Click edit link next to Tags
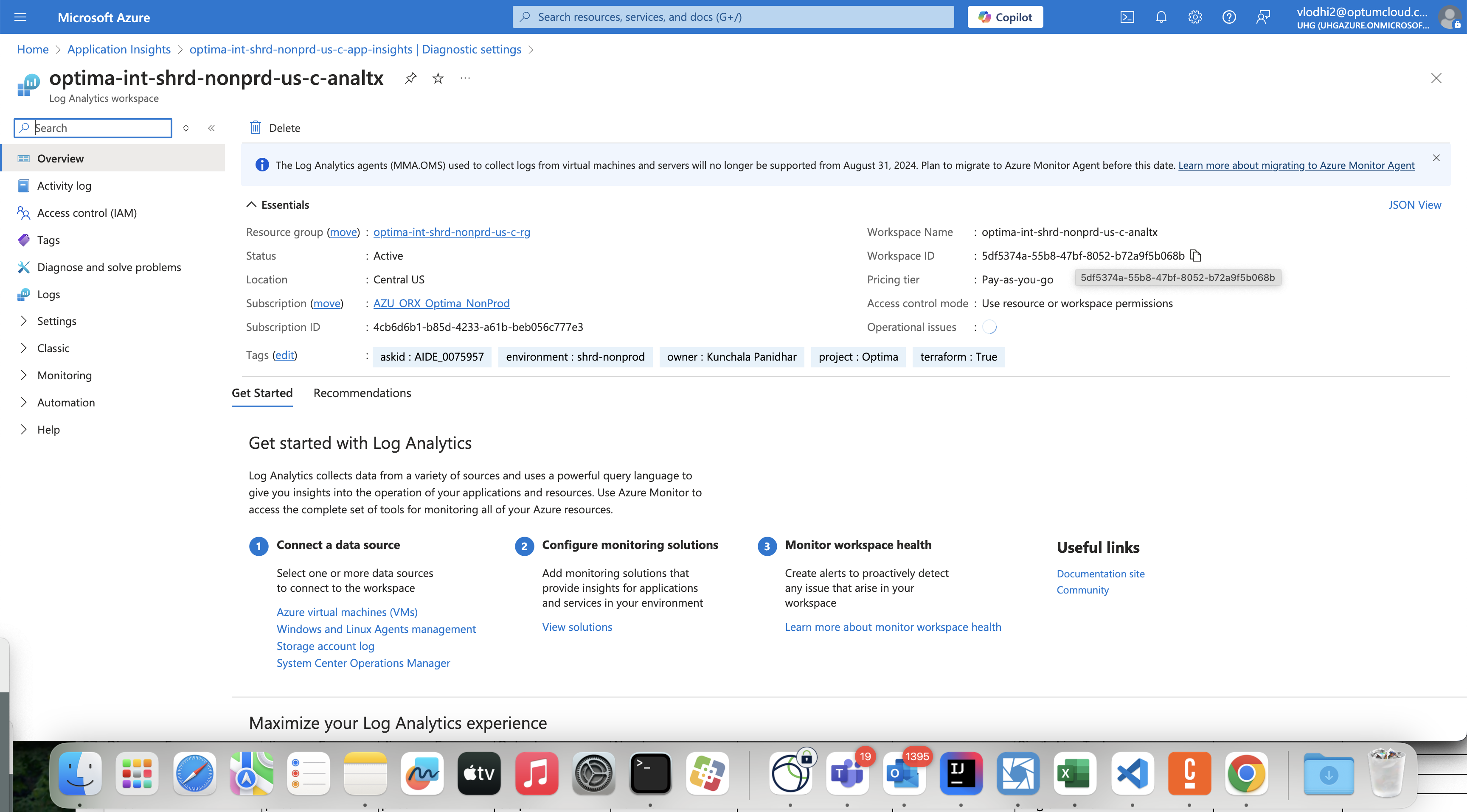The image size is (1467, 812). [x=285, y=355]
